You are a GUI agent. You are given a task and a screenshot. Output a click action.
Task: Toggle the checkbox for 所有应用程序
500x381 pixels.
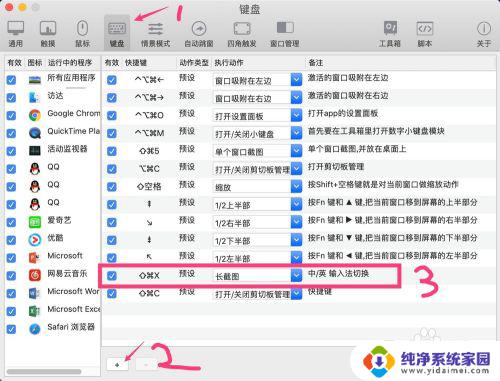(x=11, y=80)
